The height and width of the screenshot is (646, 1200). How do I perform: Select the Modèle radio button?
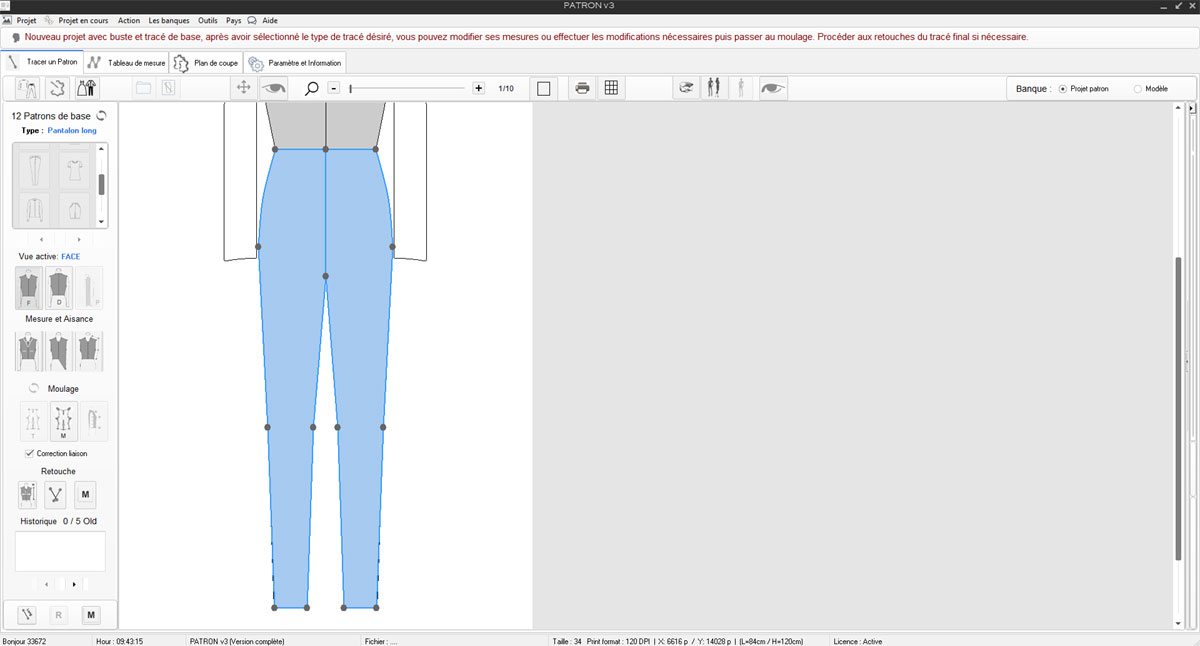(x=1138, y=89)
